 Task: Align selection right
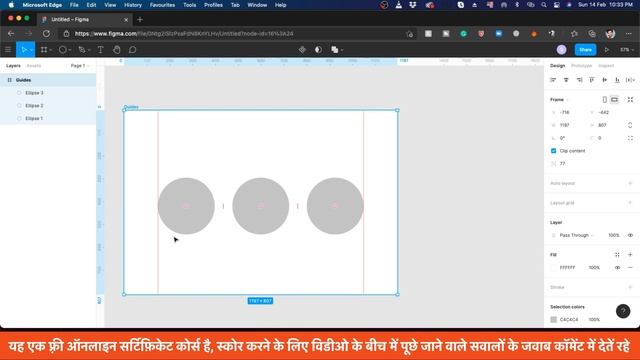click(x=579, y=80)
